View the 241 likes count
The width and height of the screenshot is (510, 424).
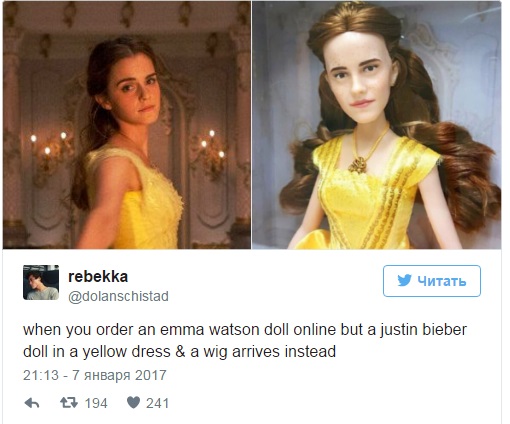[157, 403]
